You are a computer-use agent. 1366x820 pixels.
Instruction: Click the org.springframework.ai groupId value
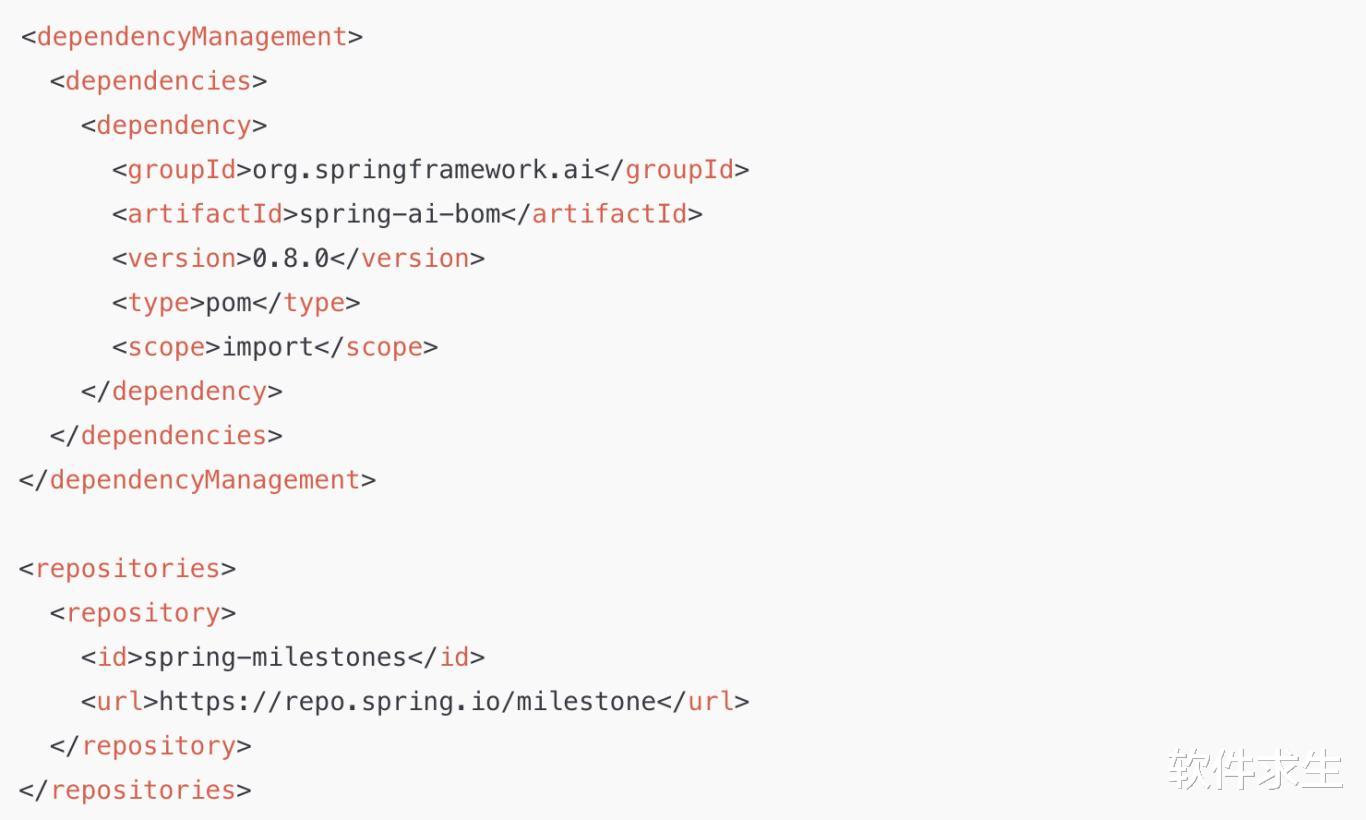pos(423,170)
